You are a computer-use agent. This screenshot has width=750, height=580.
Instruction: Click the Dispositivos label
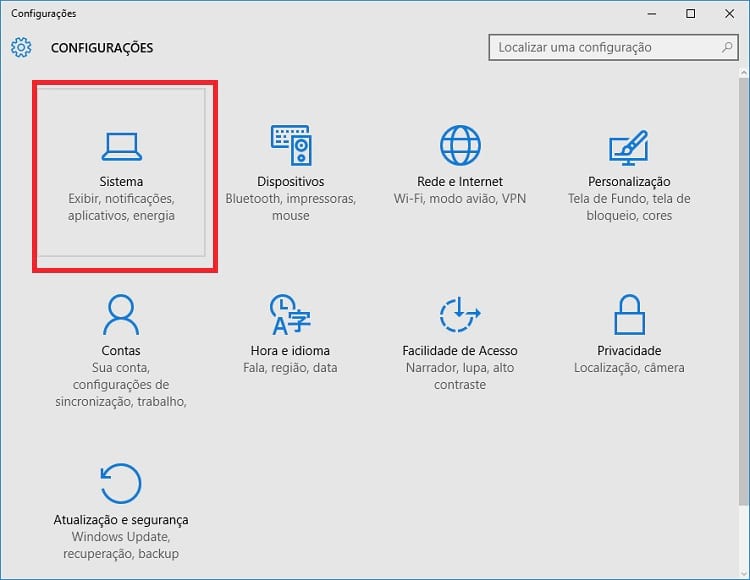pos(290,182)
